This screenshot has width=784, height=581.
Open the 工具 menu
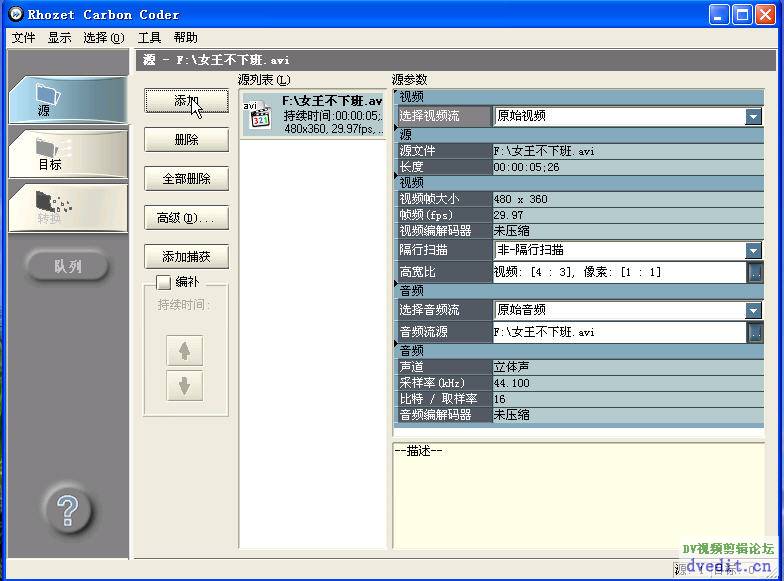pyautogui.click(x=149, y=38)
